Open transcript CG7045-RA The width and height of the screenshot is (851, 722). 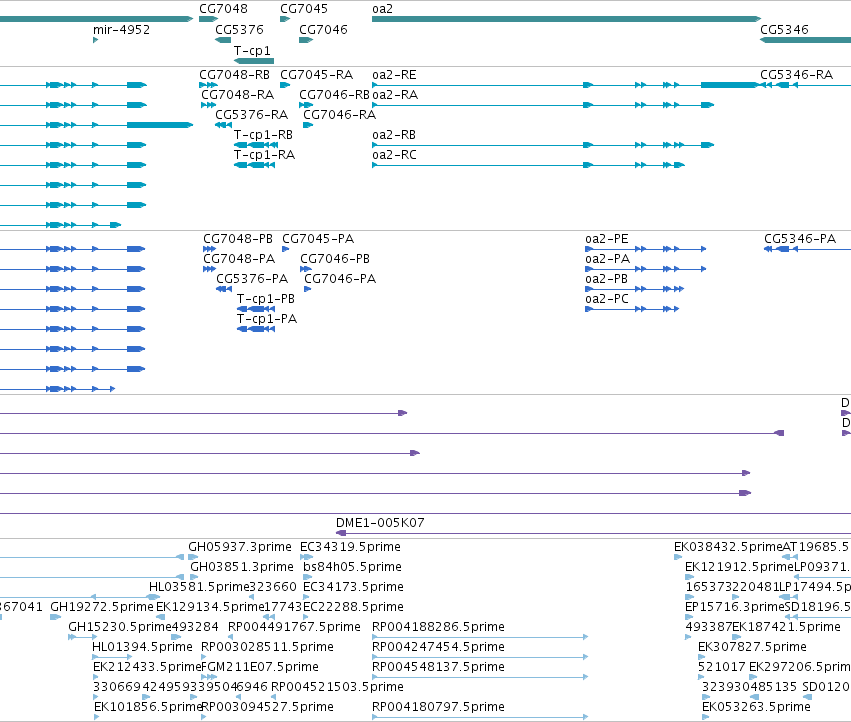click(316, 74)
